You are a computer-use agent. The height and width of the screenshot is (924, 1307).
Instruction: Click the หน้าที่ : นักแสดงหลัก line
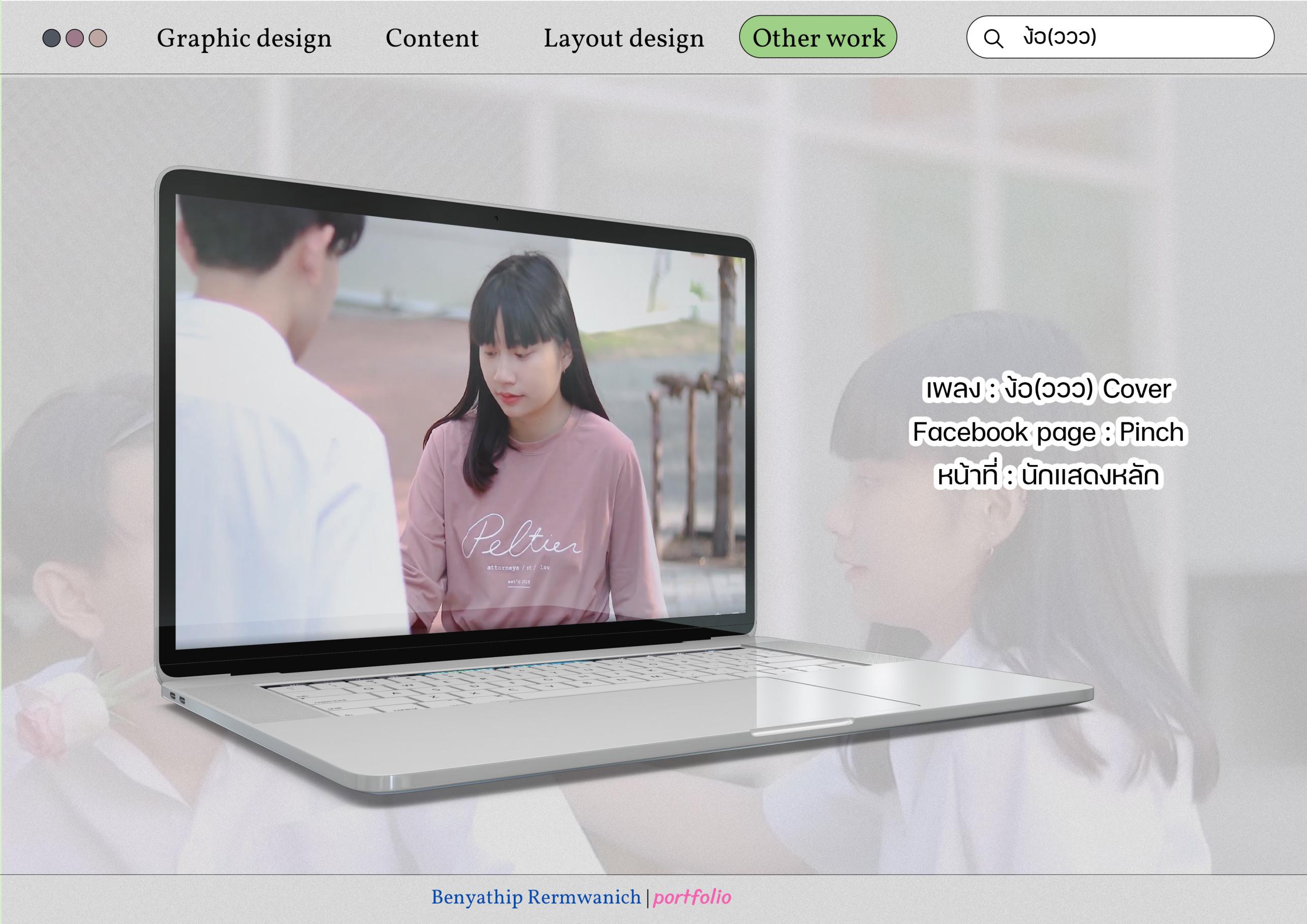click(x=1047, y=475)
